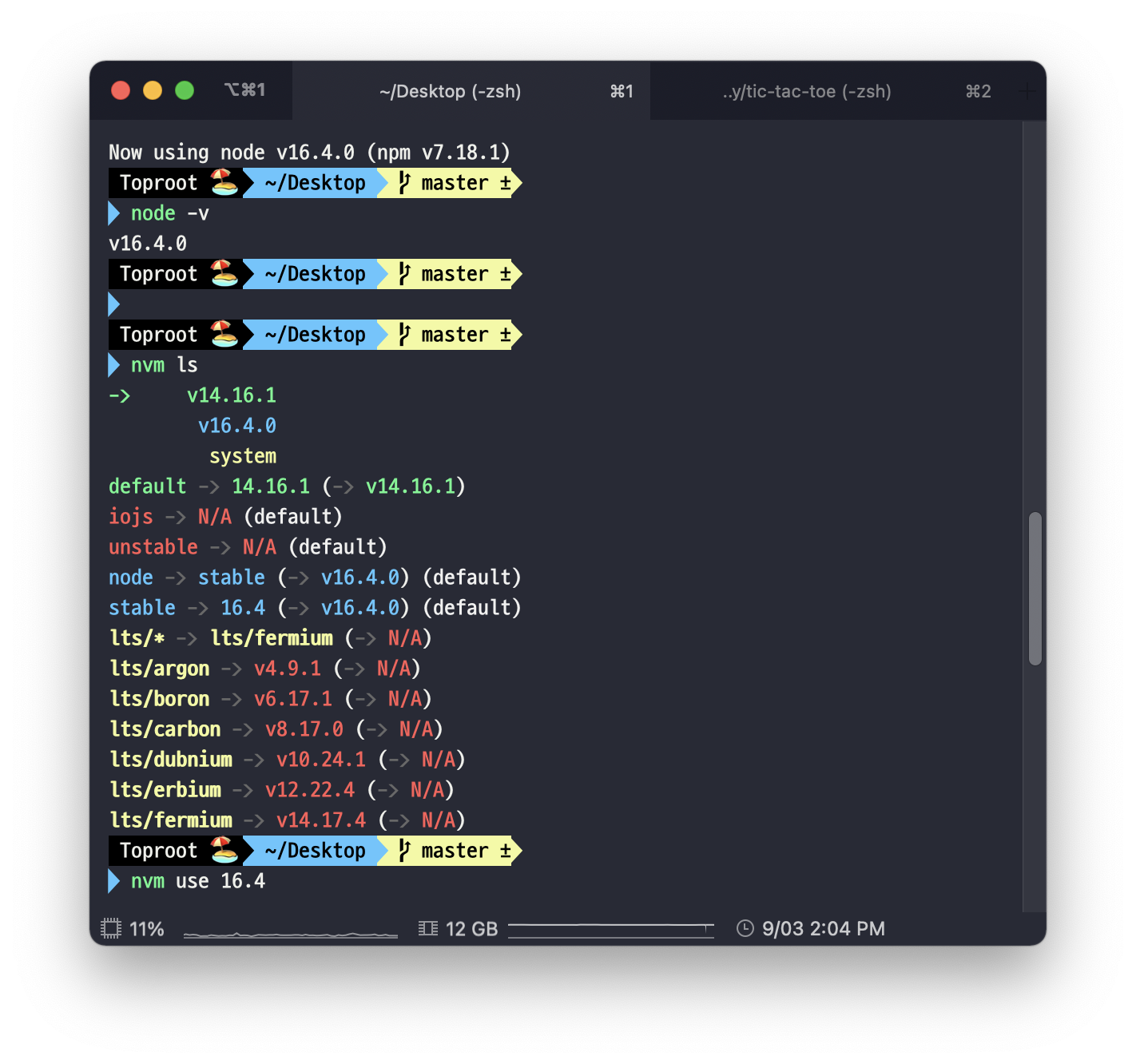Click the lts/fermium line in the version list

(x=171, y=820)
